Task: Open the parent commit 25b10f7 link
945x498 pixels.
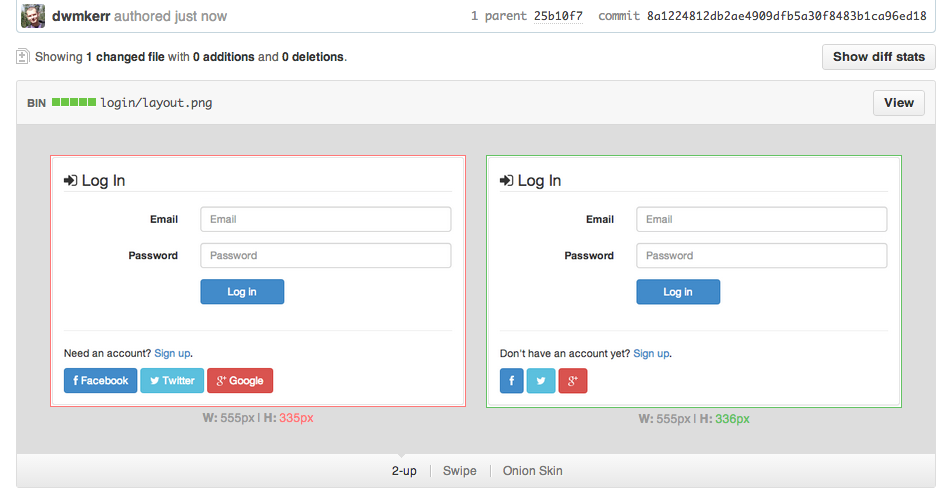Action: coord(558,16)
